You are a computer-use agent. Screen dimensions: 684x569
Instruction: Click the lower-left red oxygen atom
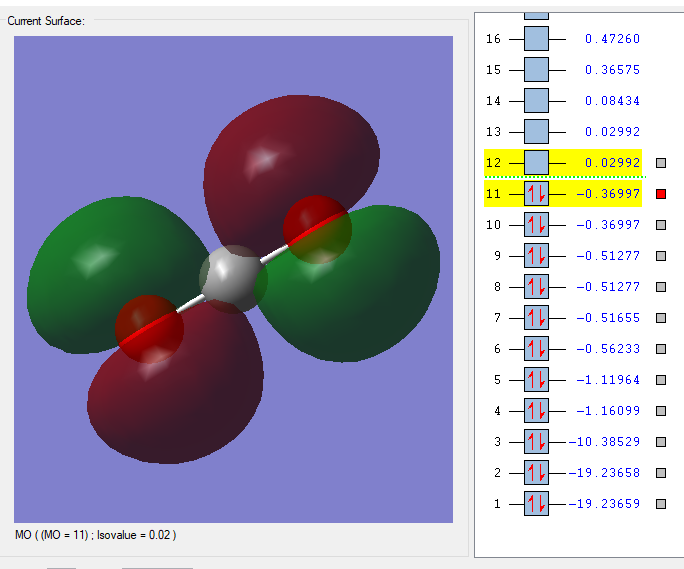coord(150,326)
